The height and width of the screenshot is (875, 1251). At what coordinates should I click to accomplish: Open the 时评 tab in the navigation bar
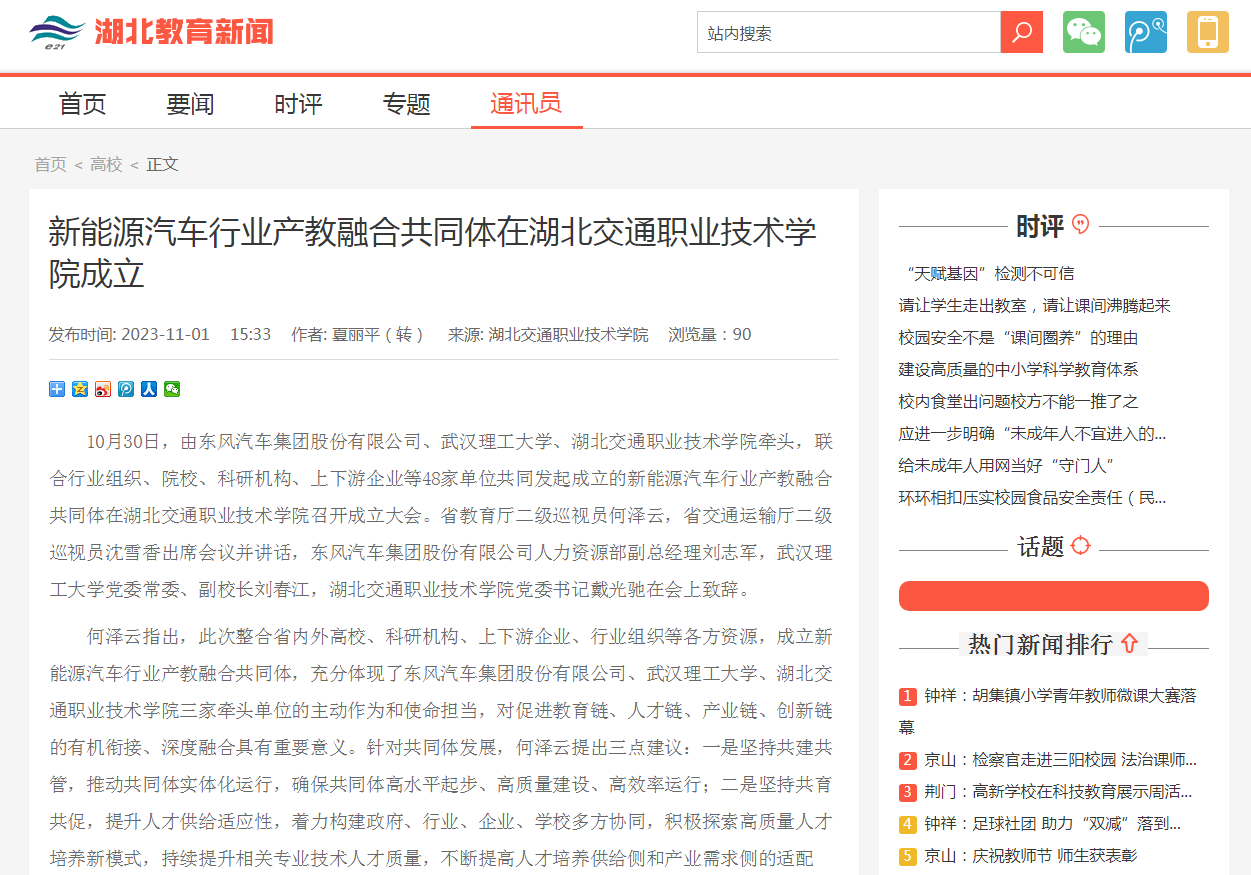pos(299,103)
